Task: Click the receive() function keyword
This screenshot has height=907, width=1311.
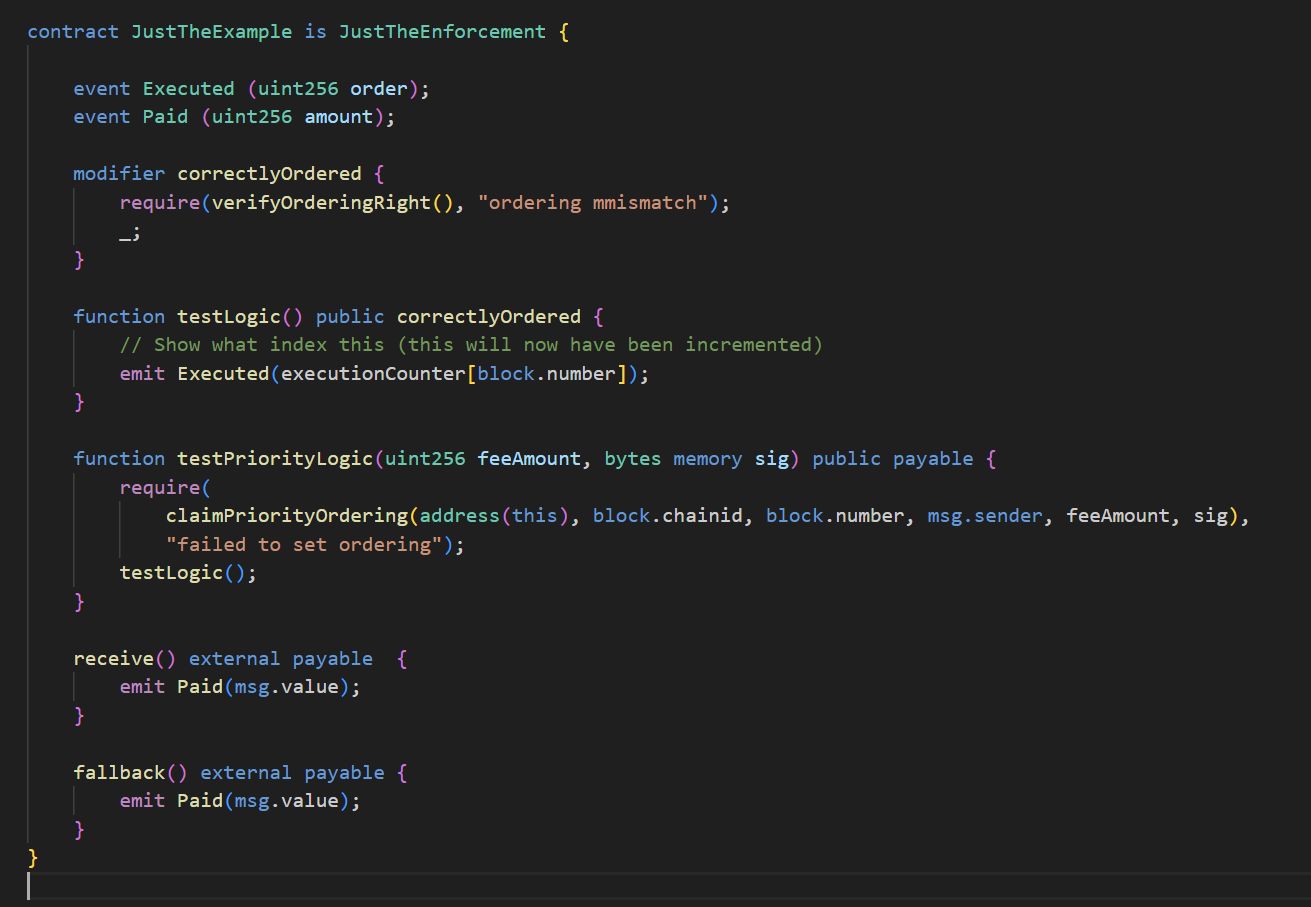Action: pyautogui.click(x=125, y=659)
